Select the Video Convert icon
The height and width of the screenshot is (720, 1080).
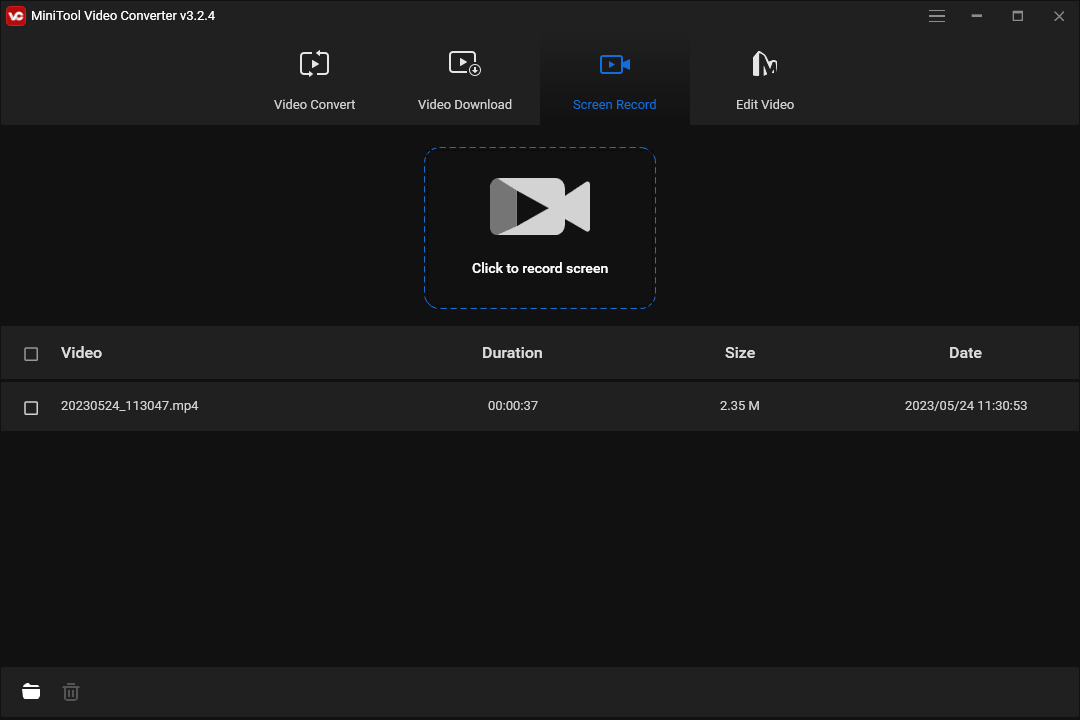[x=314, y=62]
